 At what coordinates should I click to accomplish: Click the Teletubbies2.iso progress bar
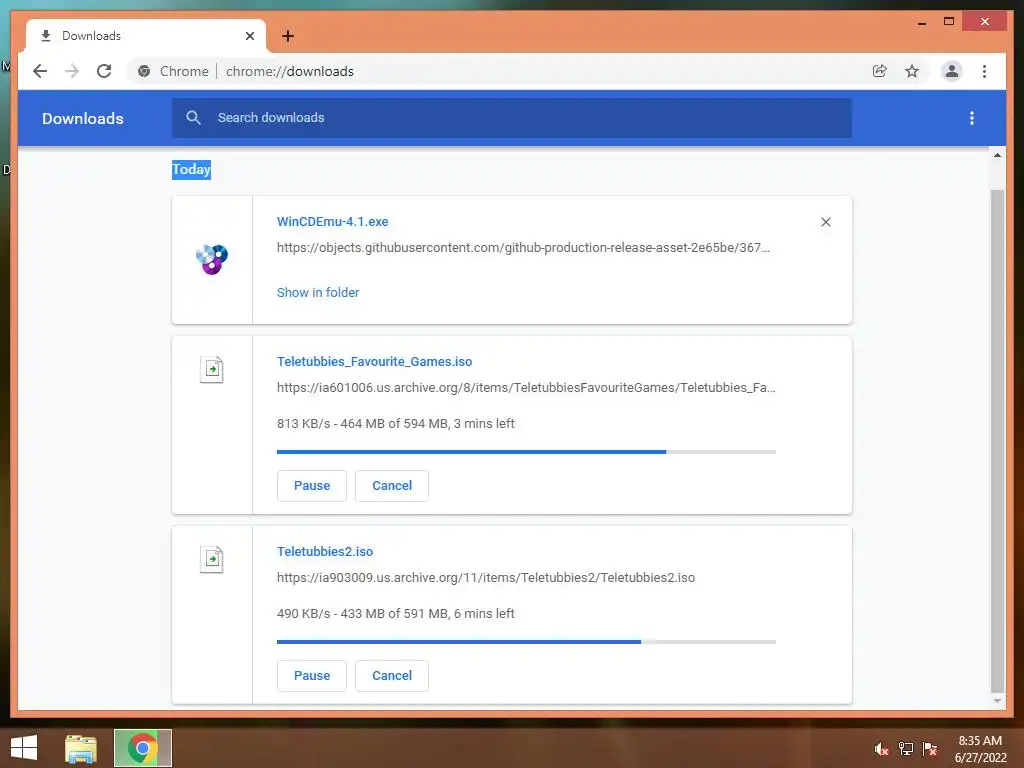pyautogui.click(x=526, y=642)
